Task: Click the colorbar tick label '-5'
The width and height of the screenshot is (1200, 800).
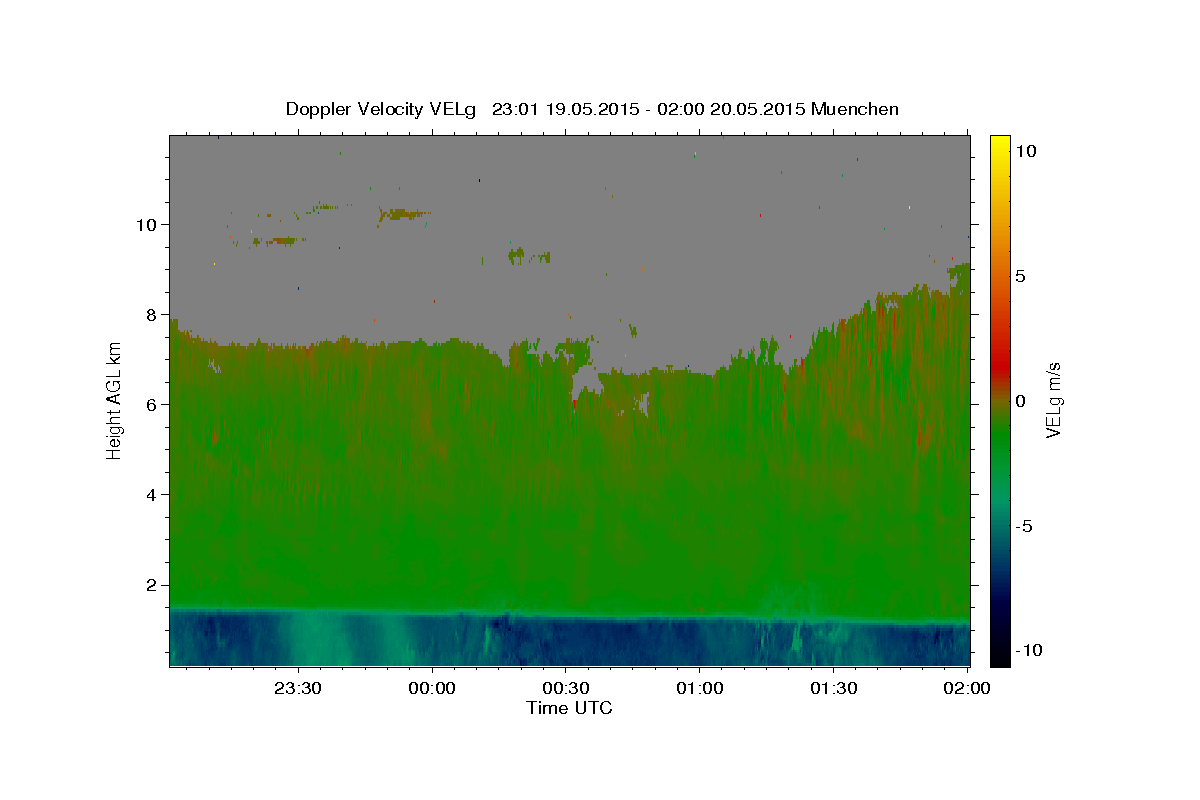Action: (1024, 526)
